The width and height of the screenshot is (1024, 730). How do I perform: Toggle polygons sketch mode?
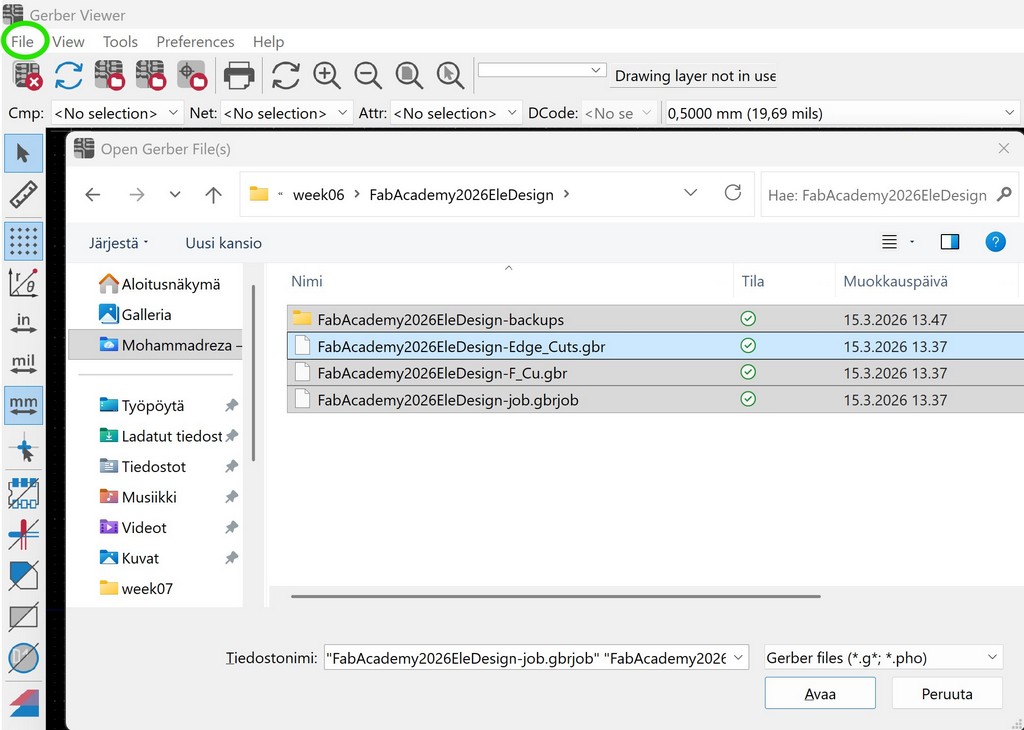[24, 576]
